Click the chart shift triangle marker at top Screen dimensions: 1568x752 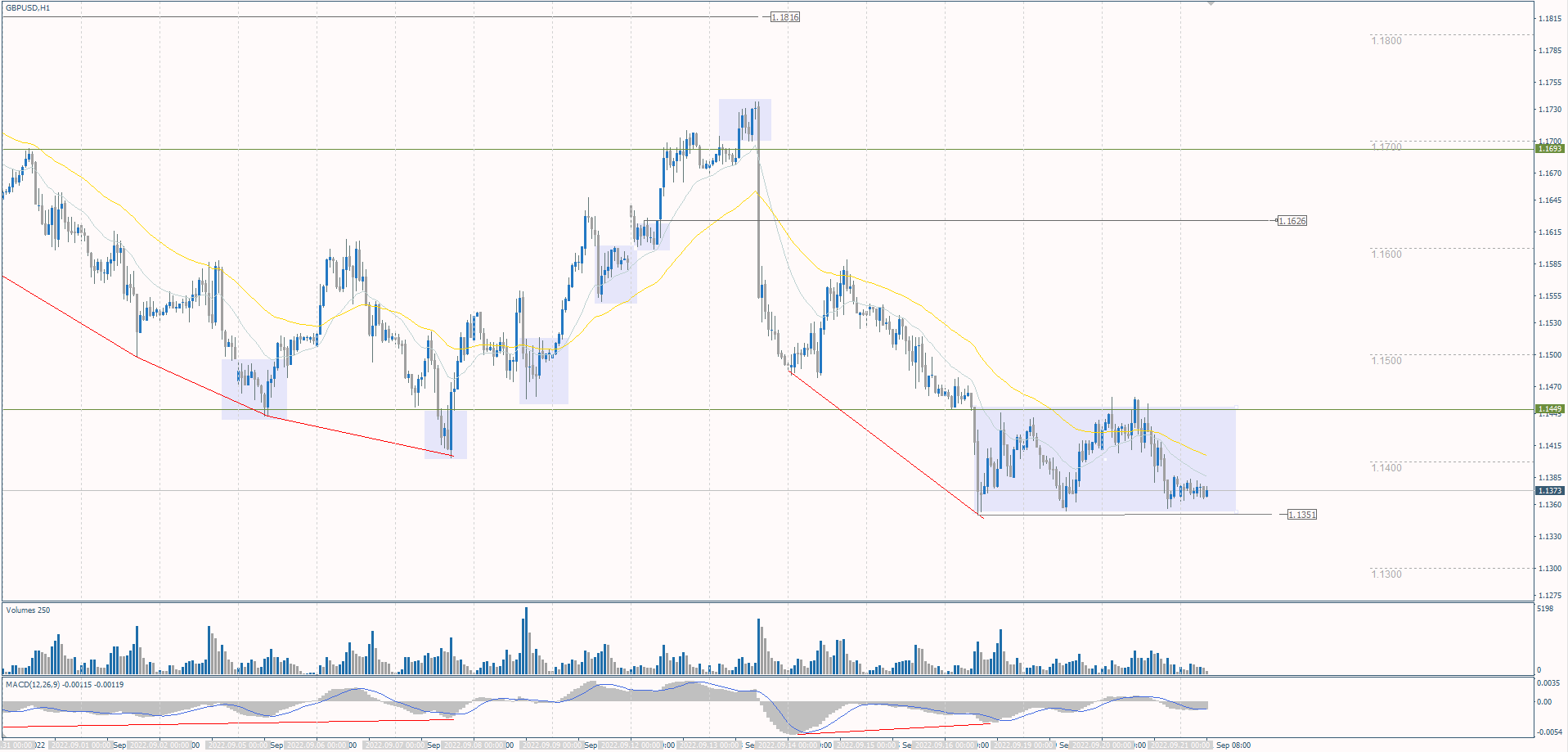(x=1211, y=4)
